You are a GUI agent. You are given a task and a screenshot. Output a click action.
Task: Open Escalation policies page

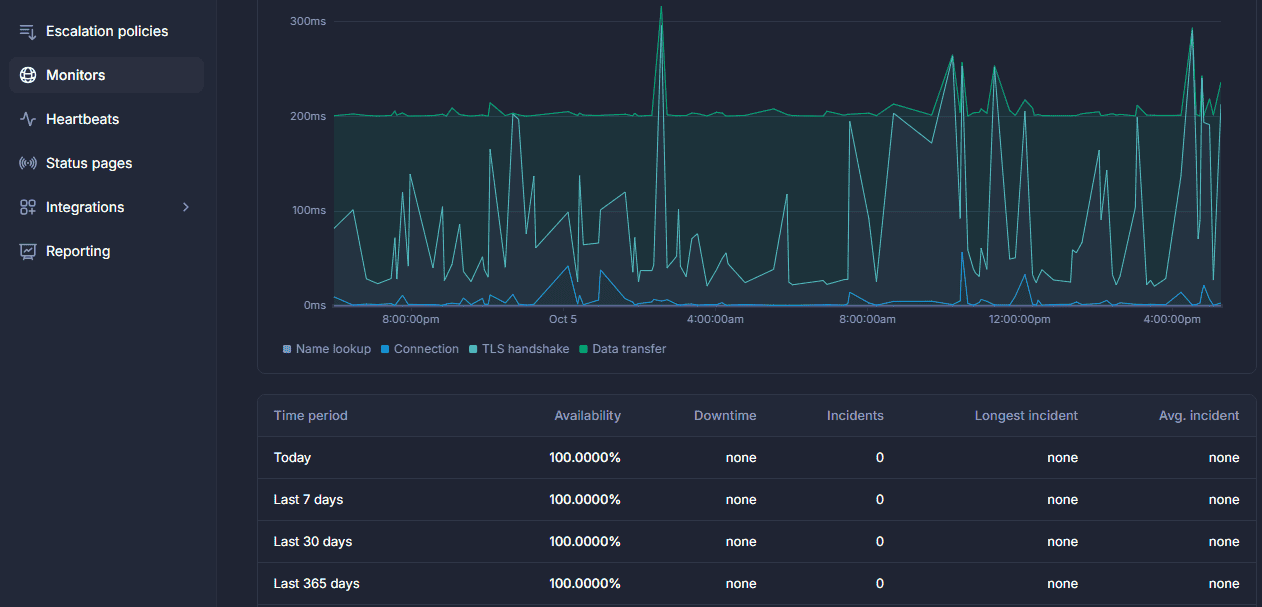point(107,31)
